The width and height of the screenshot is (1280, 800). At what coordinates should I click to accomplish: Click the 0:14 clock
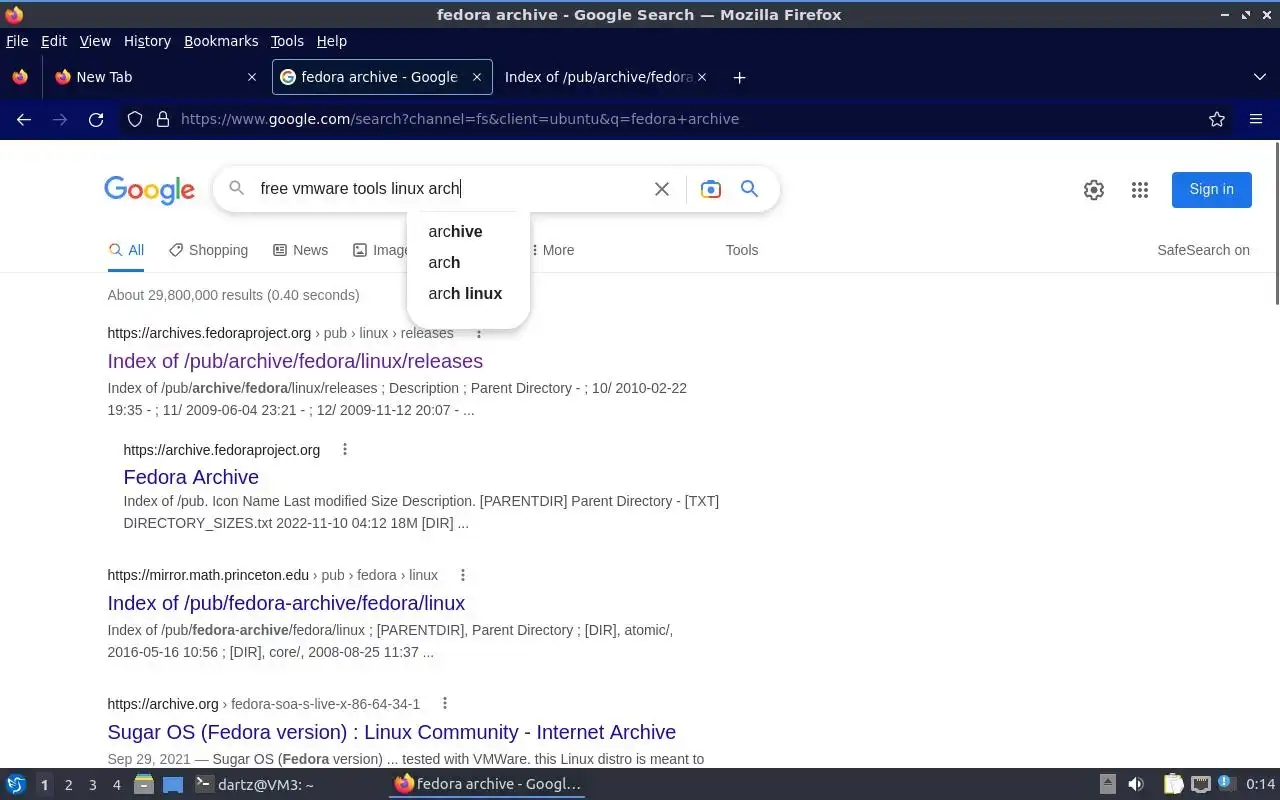(x=1261, y=785)
